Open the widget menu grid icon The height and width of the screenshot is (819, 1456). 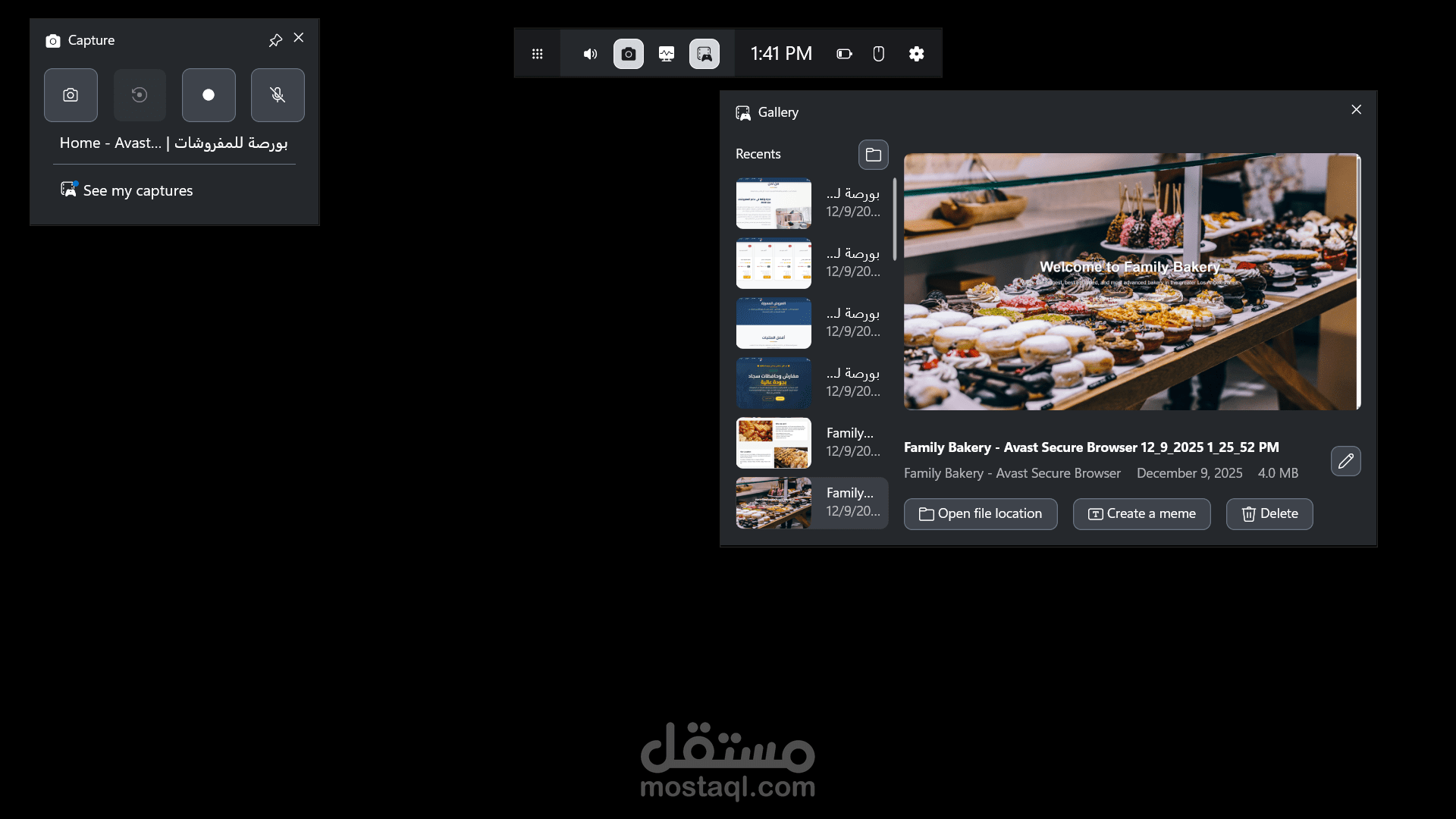tap(537, 54)
